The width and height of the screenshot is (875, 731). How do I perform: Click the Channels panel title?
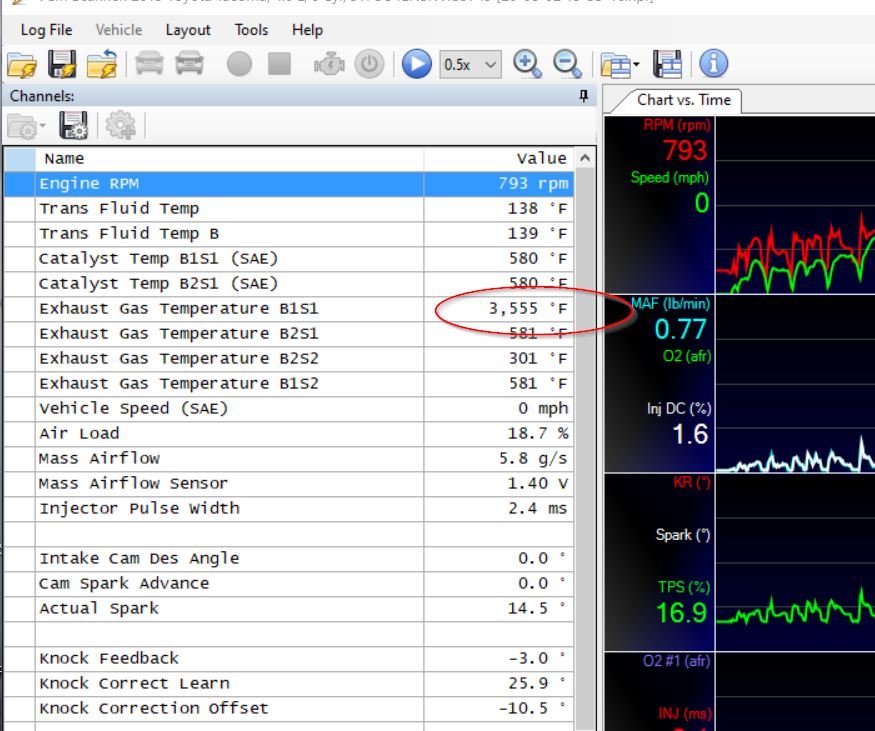tap(42, 96)
